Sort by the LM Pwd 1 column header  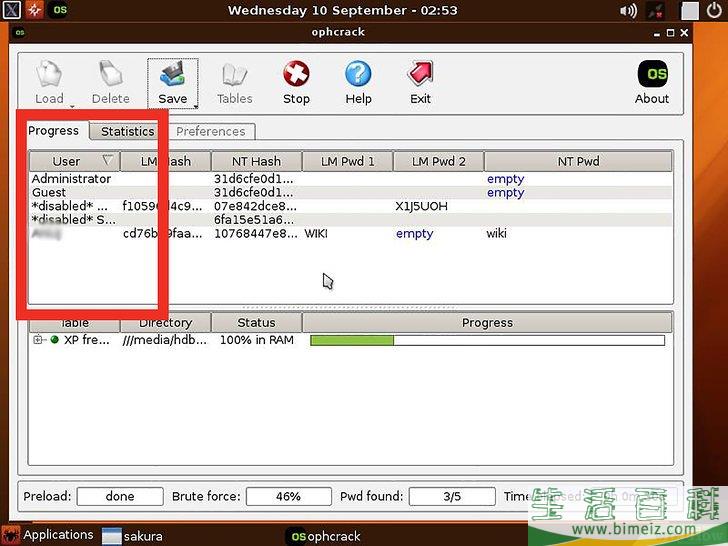(x=347, y=161)
